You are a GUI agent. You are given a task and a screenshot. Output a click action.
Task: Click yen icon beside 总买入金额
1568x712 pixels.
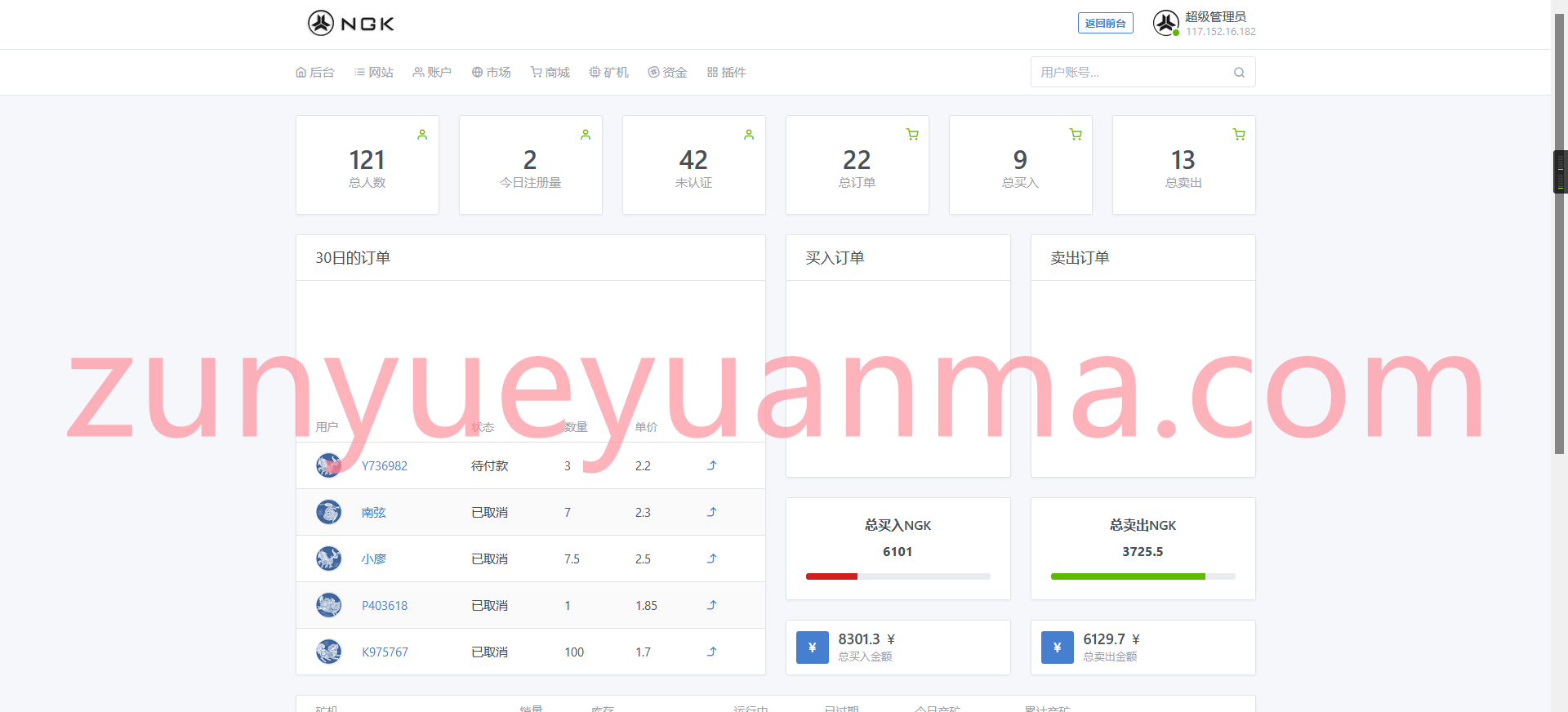pyautogui.click(x=812, y=647)
